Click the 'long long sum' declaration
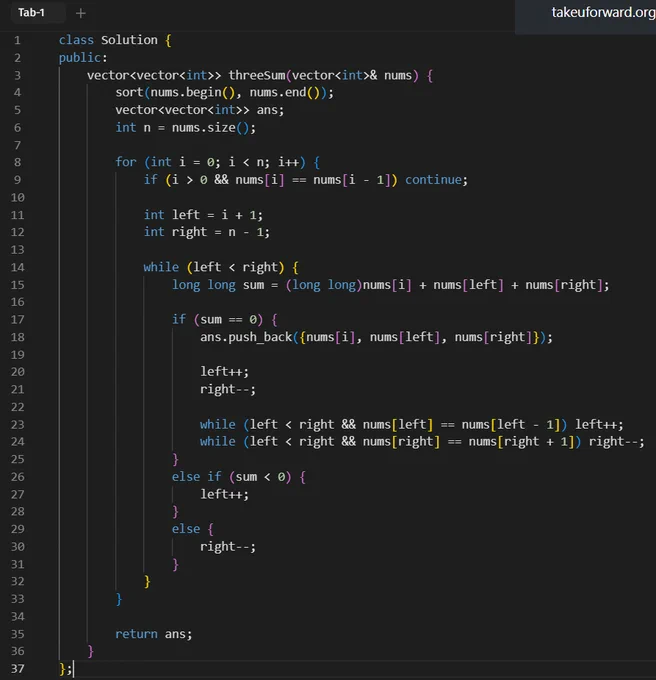 [x=391, y=285]
